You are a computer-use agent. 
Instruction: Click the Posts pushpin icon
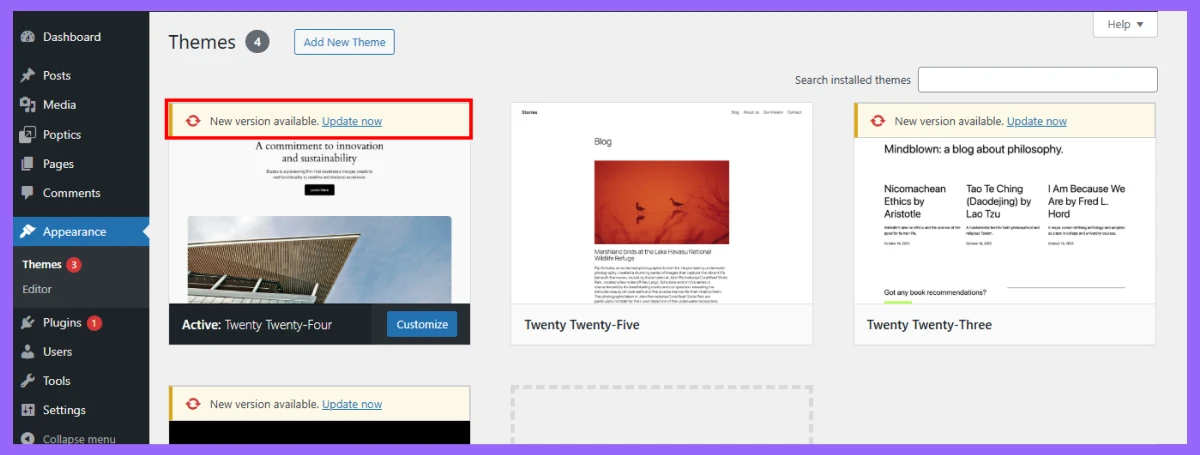pos(28,75)
